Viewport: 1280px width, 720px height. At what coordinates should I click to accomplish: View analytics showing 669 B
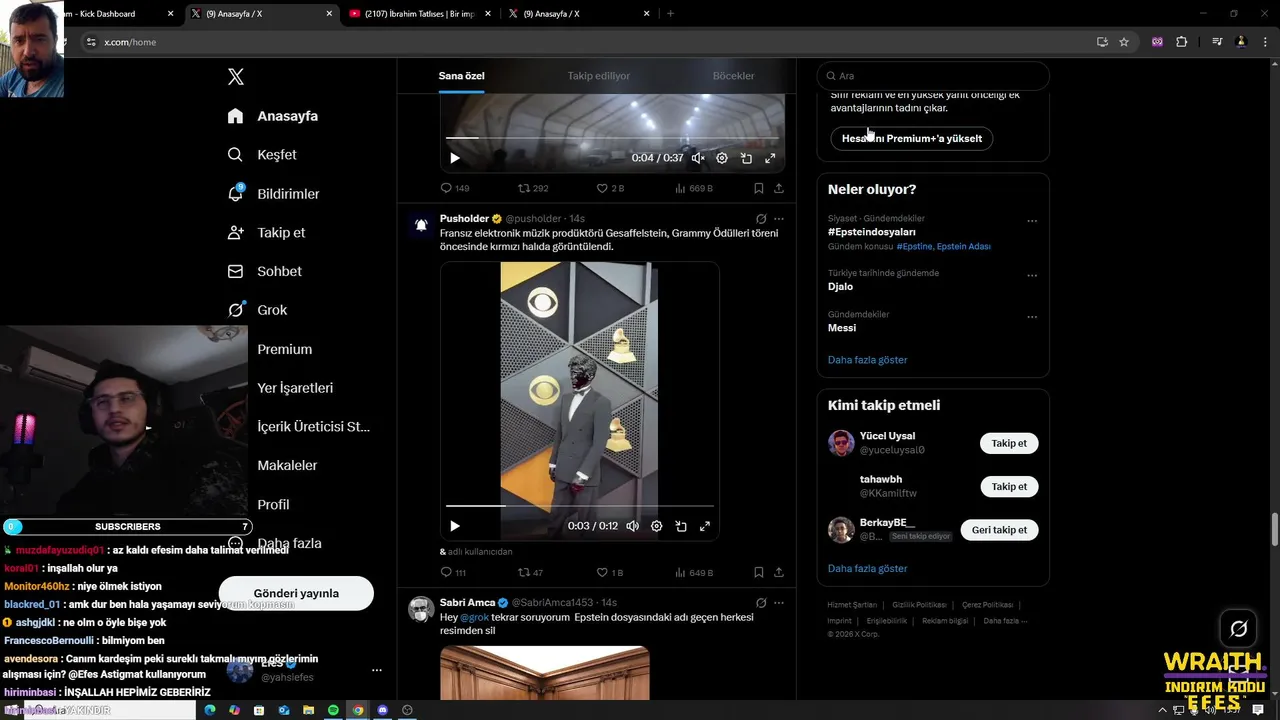pyautogui.click(x=694, y=188)
